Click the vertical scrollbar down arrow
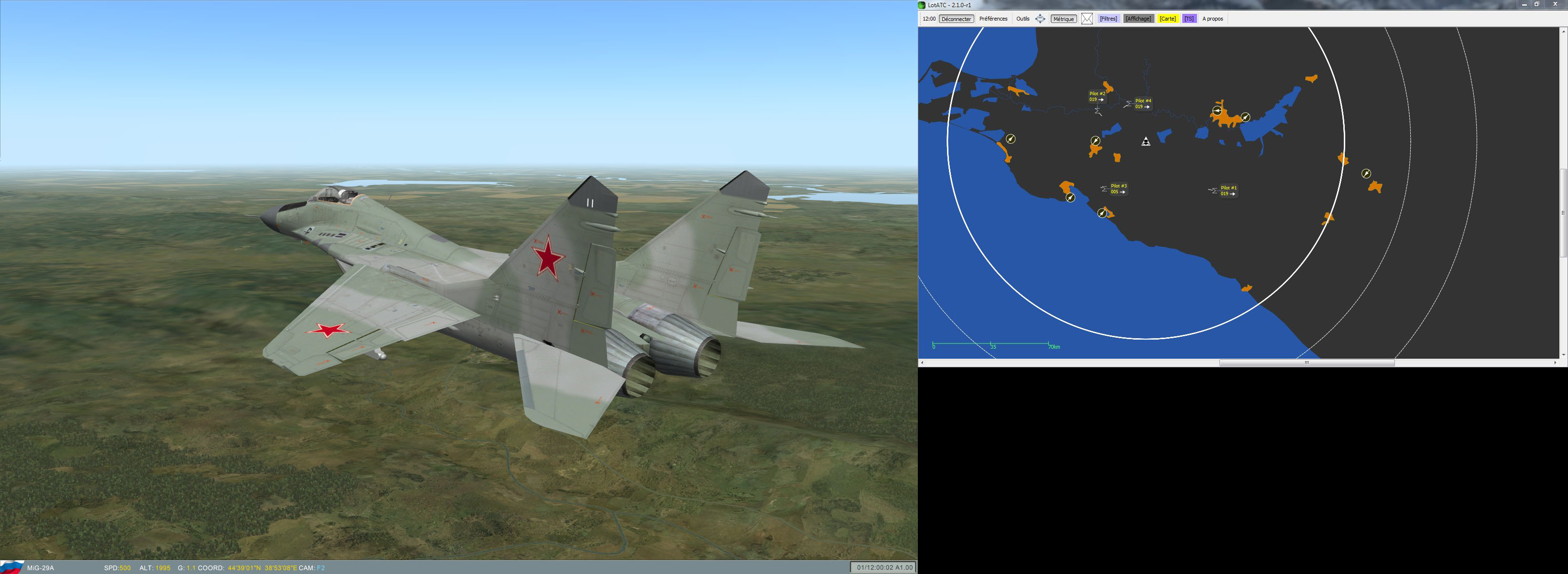 (x=1563, y=354)
